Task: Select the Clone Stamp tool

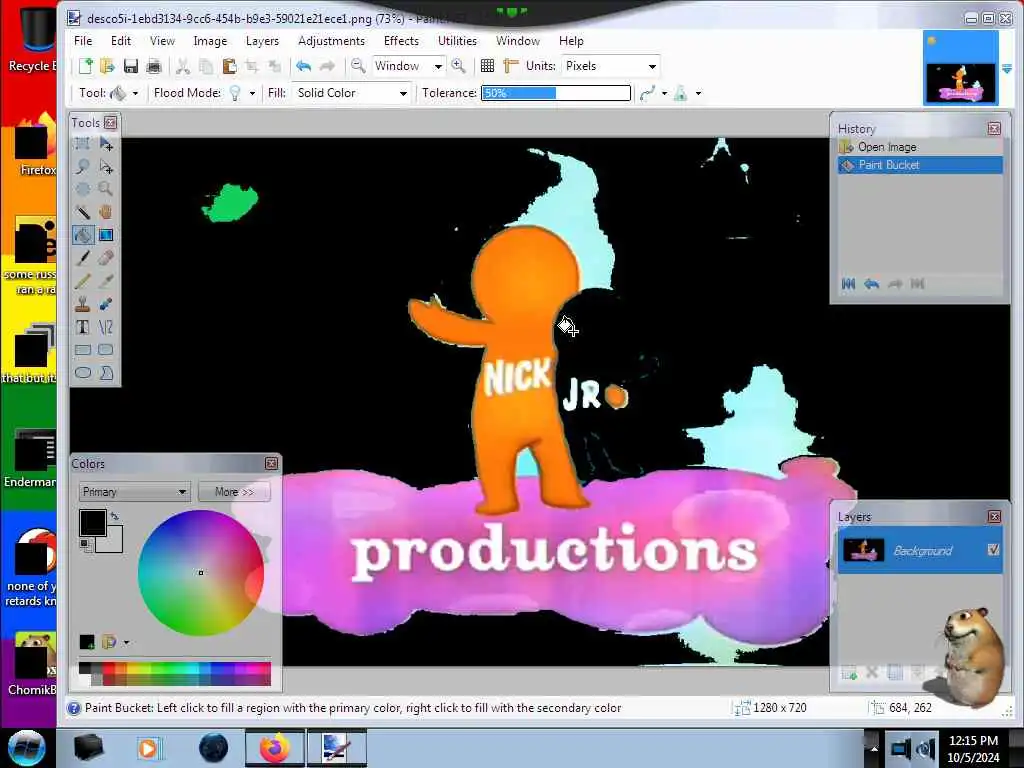Action: [83, 304]
